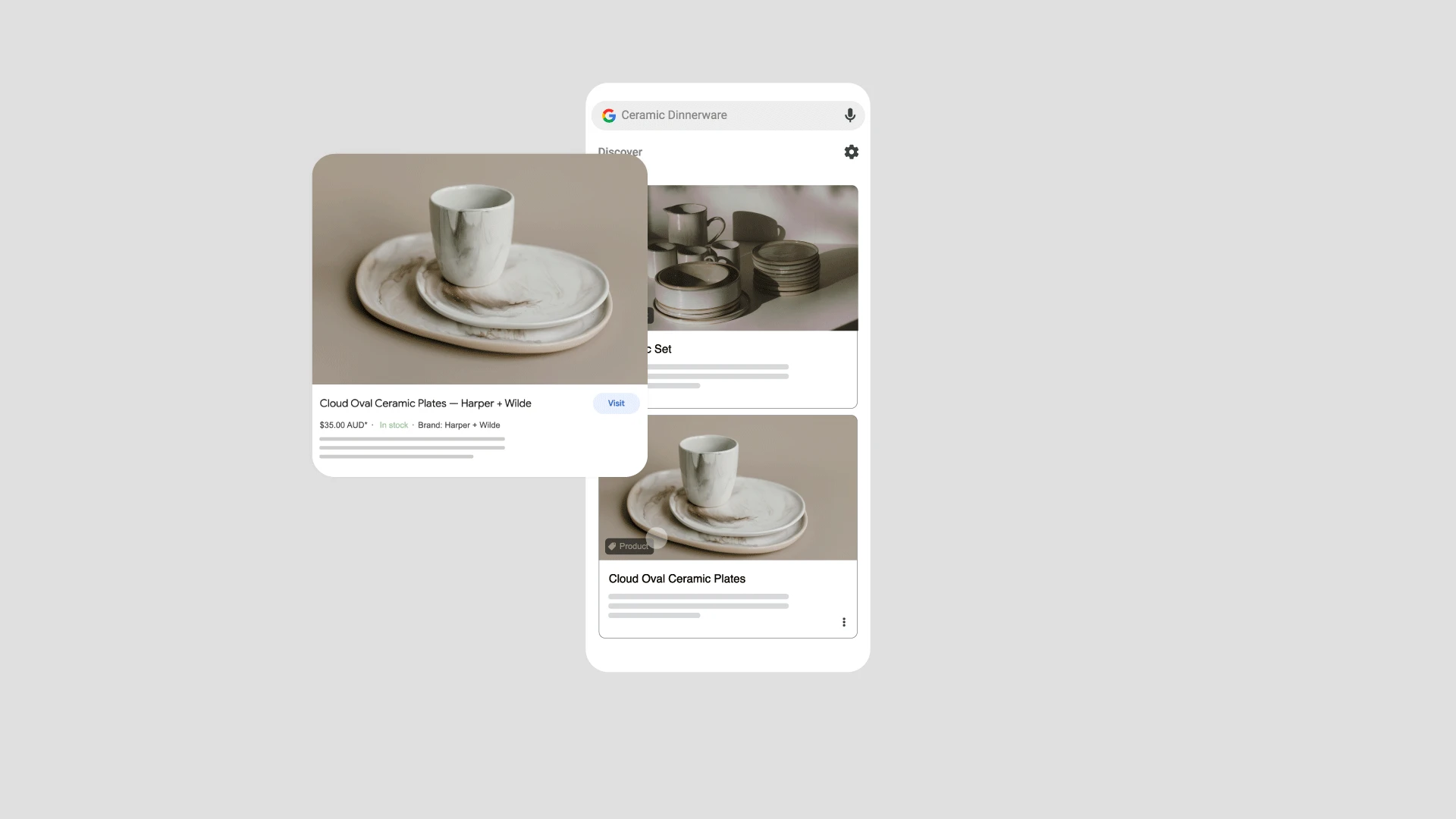Click the 'Cloud Oval Ceramic Plates' phone card title

tap(677, 579)
